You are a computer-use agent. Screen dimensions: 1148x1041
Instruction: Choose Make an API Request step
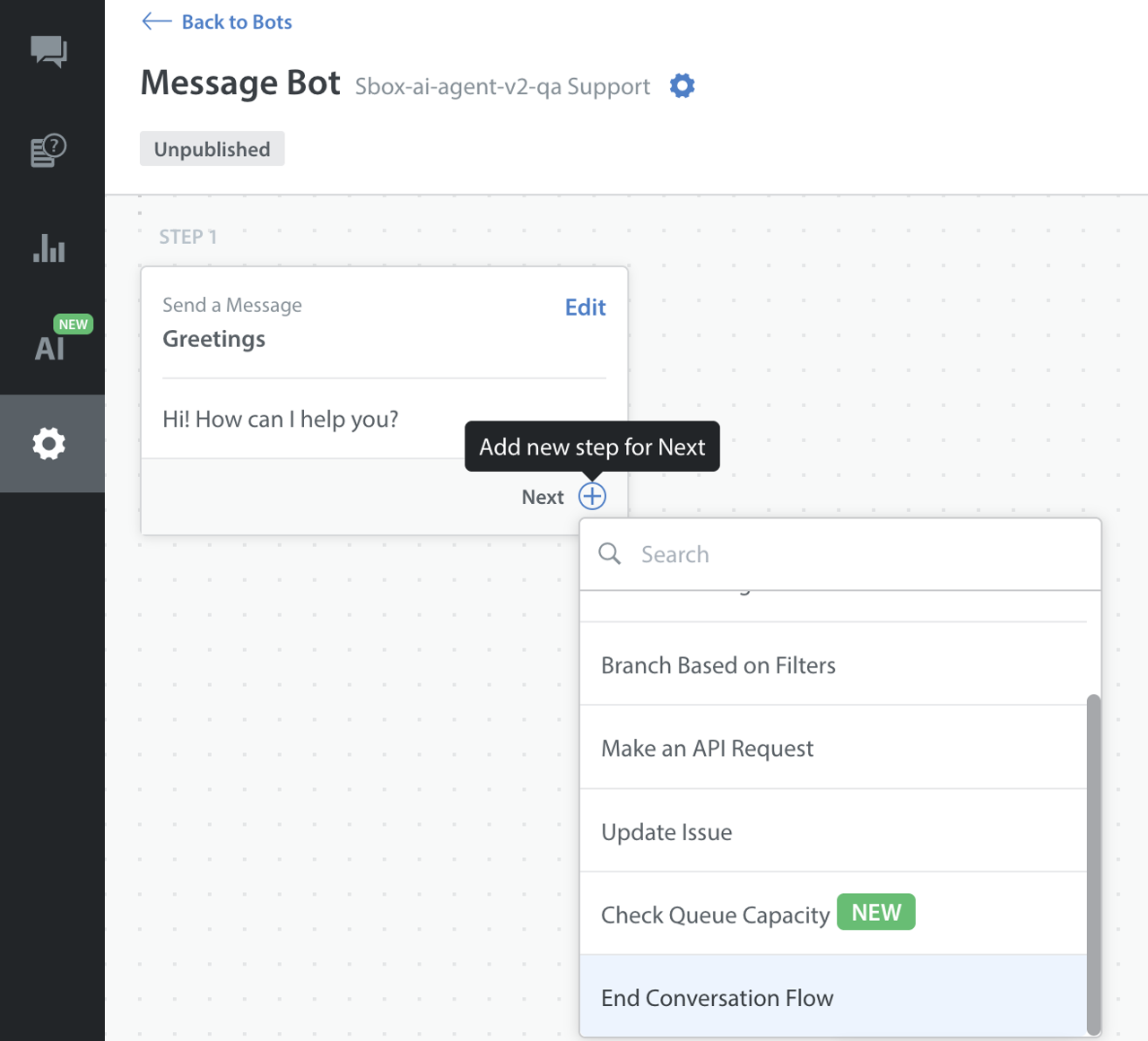coord(707,748)
